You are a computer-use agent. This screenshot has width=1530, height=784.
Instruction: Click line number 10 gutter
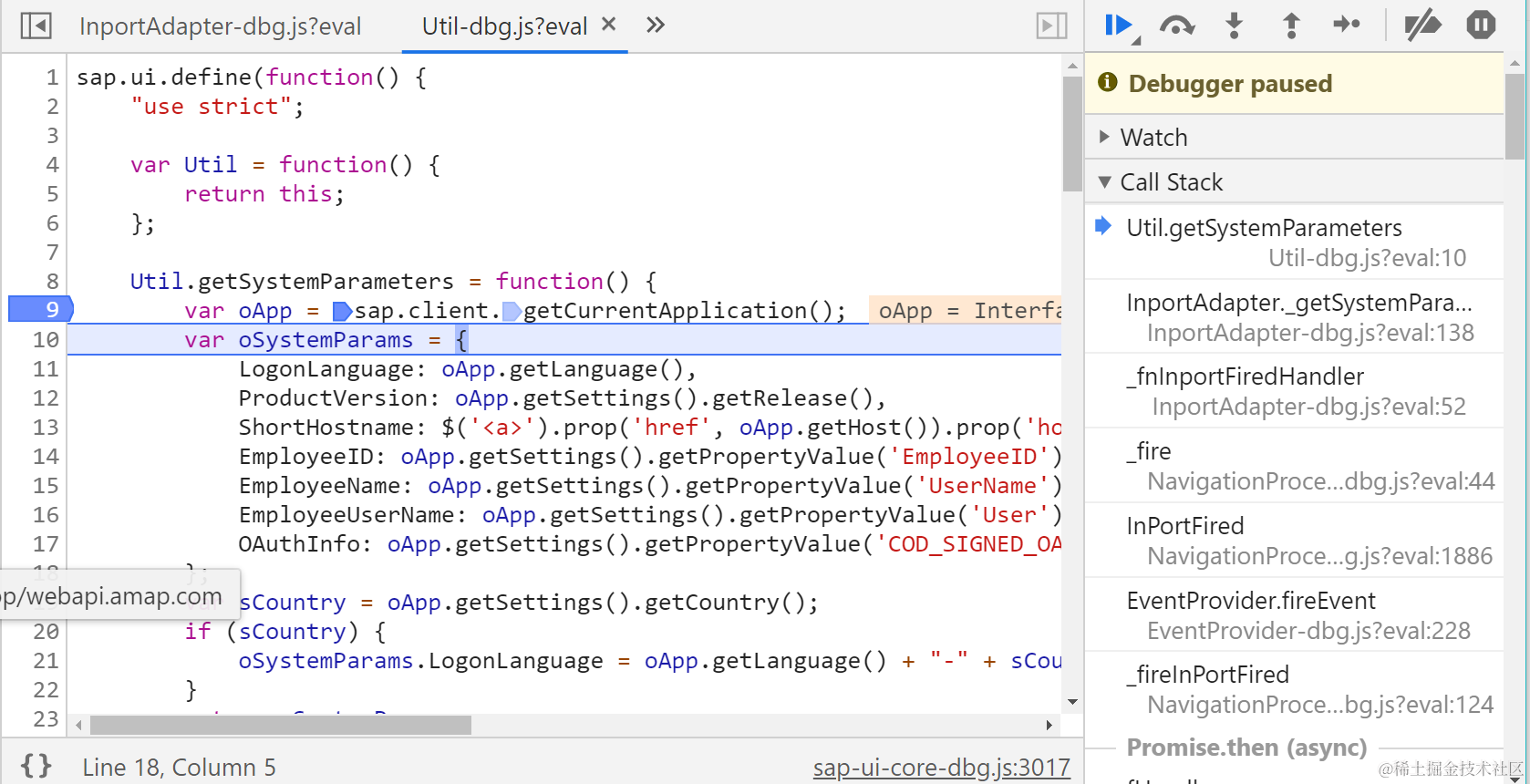(46, 340)
